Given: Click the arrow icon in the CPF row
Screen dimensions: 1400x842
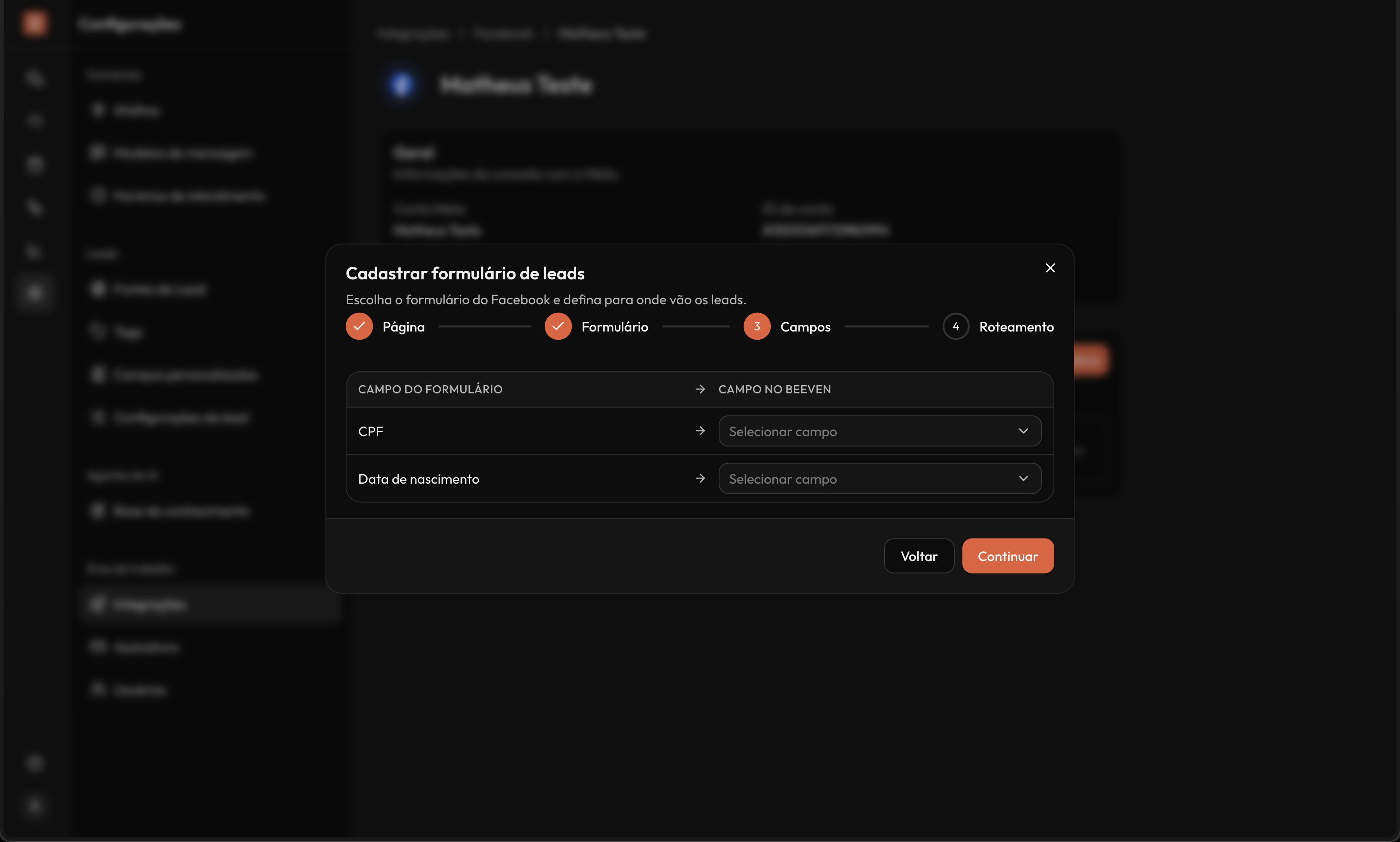Looking at the screenshot, I should tap(700, 431).
